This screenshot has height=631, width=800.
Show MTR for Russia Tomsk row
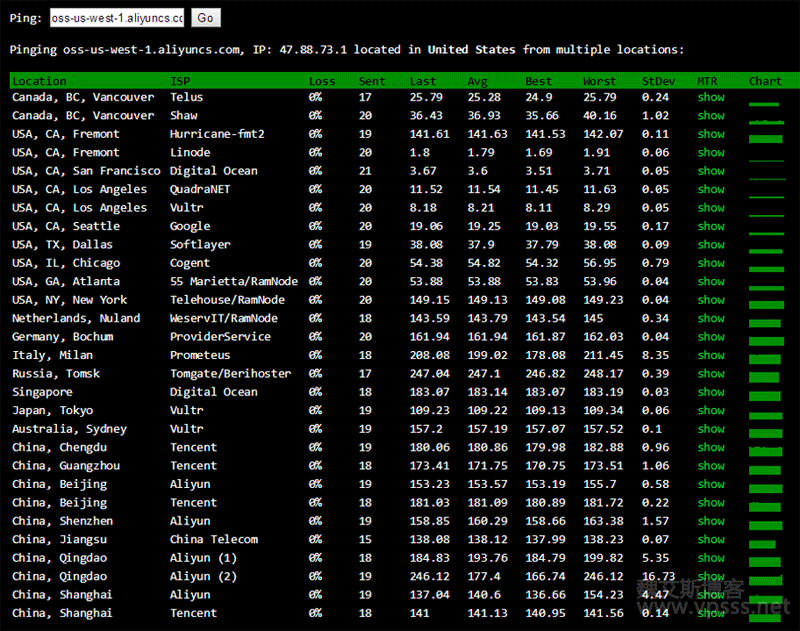point(711,373)
